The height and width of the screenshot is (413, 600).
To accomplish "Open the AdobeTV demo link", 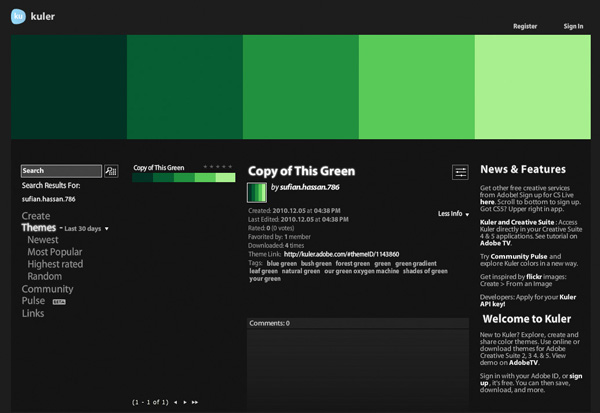I will (x=523, y=362).
